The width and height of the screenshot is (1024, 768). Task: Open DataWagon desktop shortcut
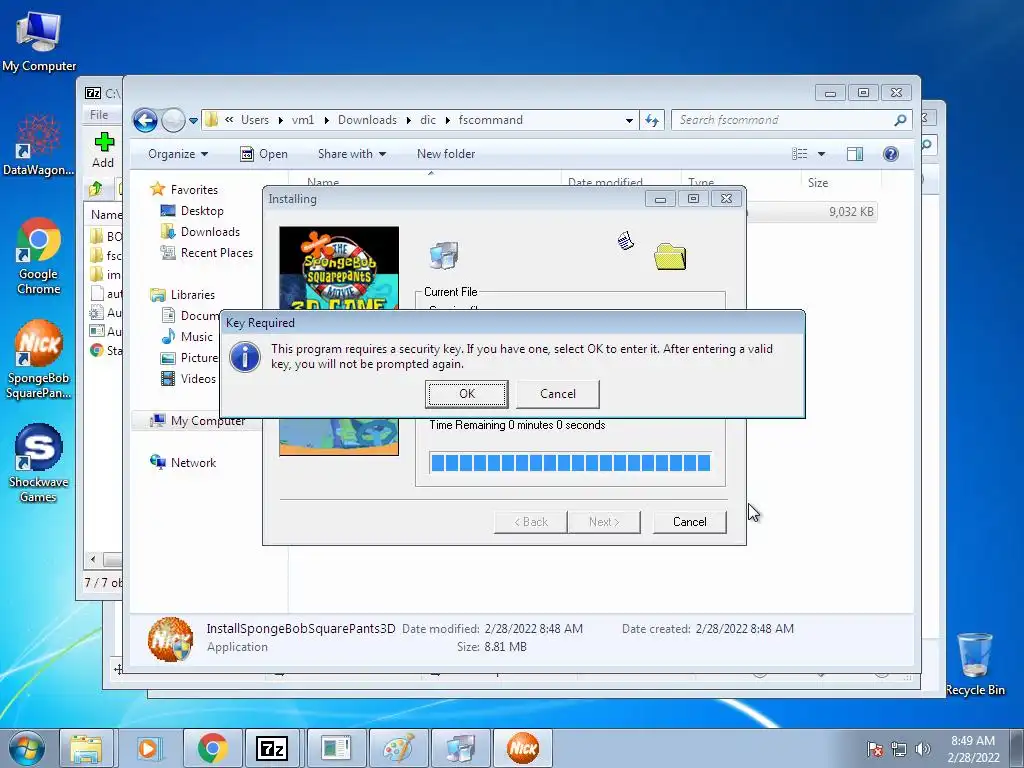[39, 145]
